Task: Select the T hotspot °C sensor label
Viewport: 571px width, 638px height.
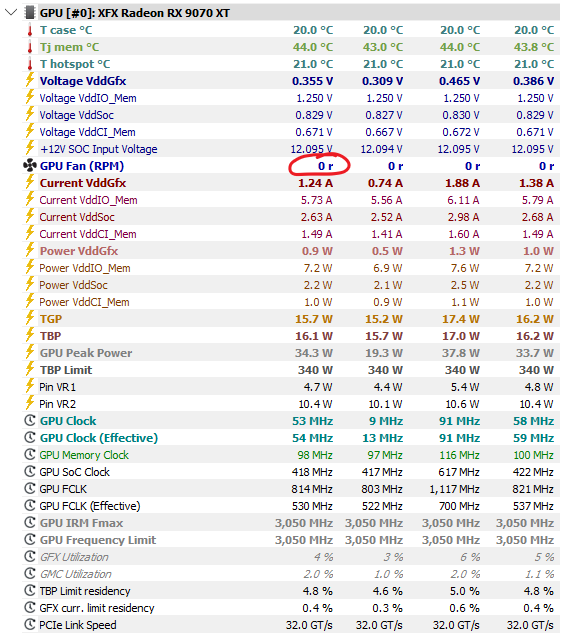Action: pyautogui.click(x=75, y=64)
